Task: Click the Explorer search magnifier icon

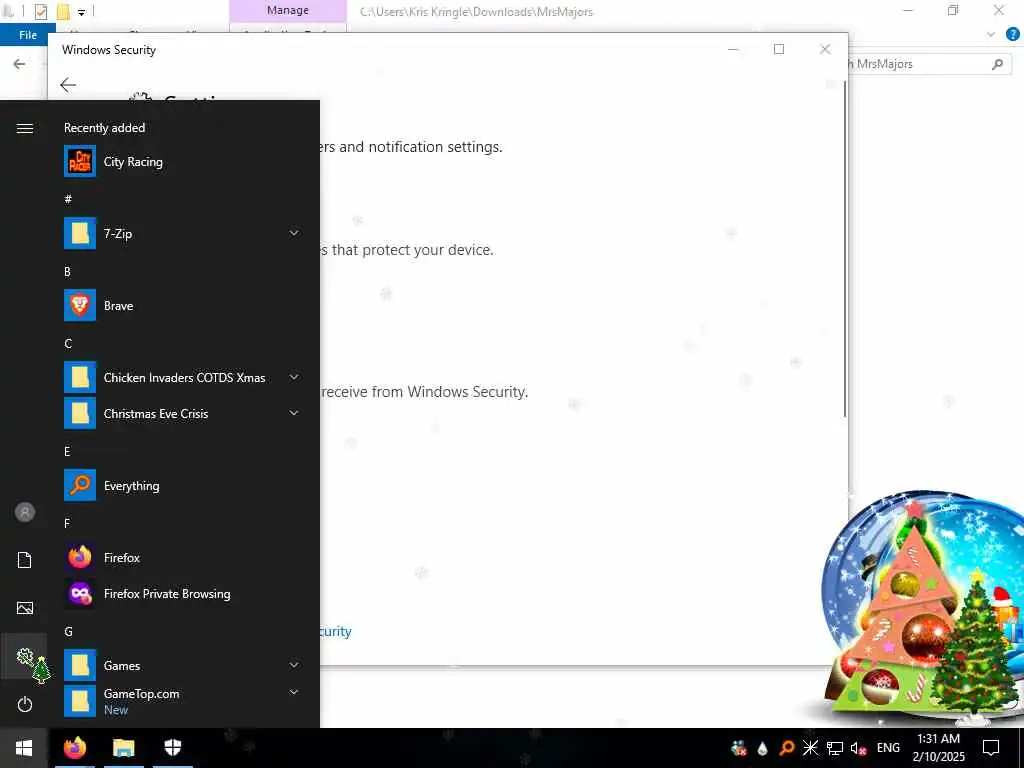Action: (997, 64)
